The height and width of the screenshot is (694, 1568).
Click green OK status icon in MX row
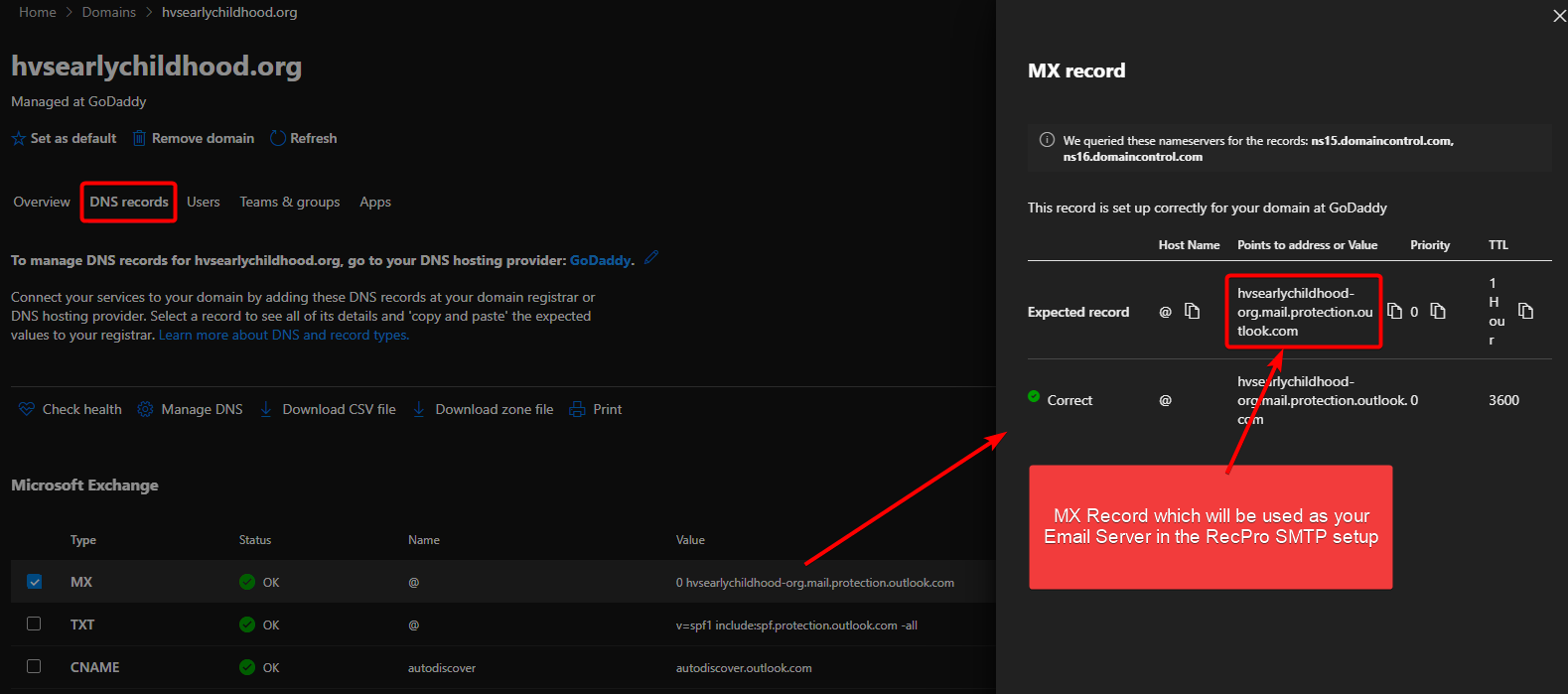tap(247, 582)
